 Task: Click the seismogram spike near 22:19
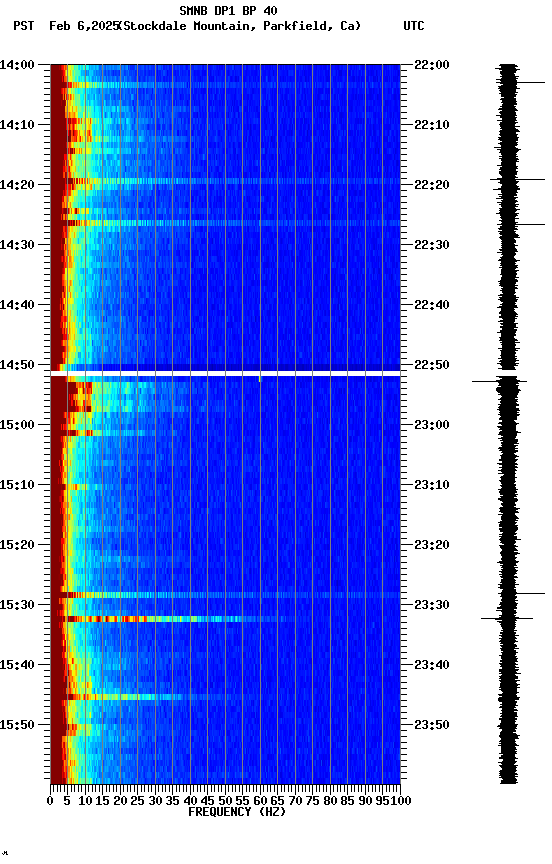tap(517, 180)
